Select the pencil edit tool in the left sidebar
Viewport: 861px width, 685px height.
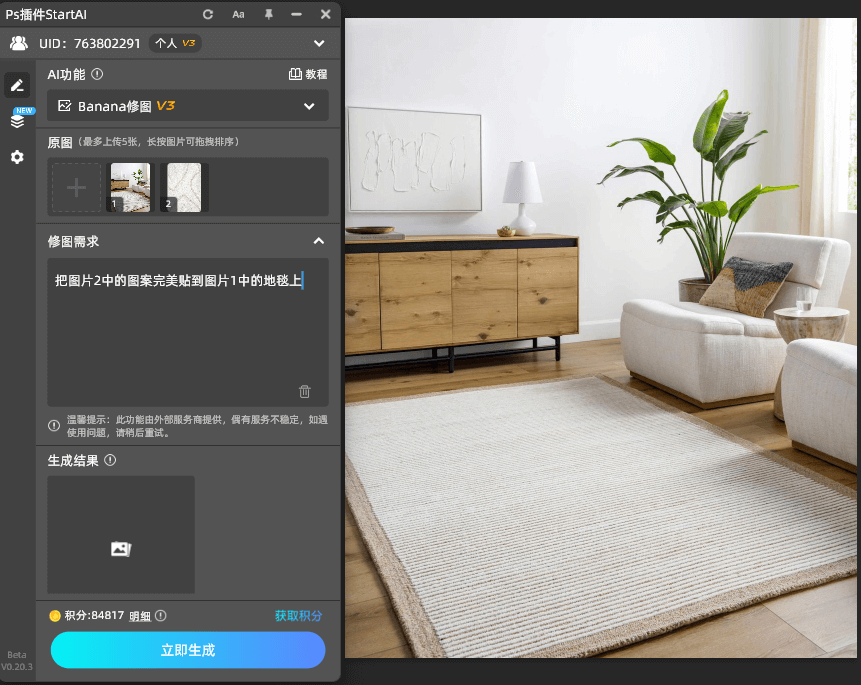(16, 85)
